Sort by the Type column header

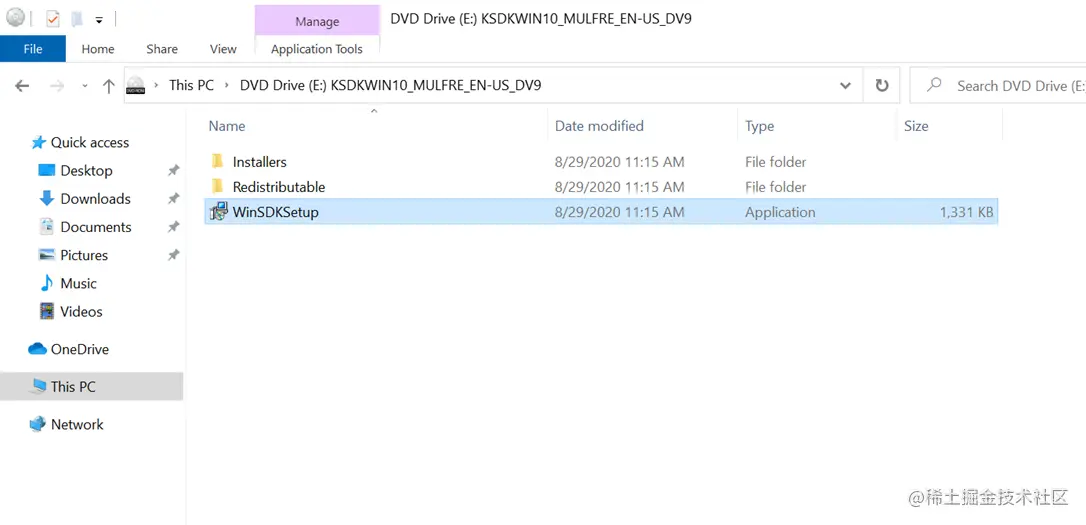click(760, 126)
